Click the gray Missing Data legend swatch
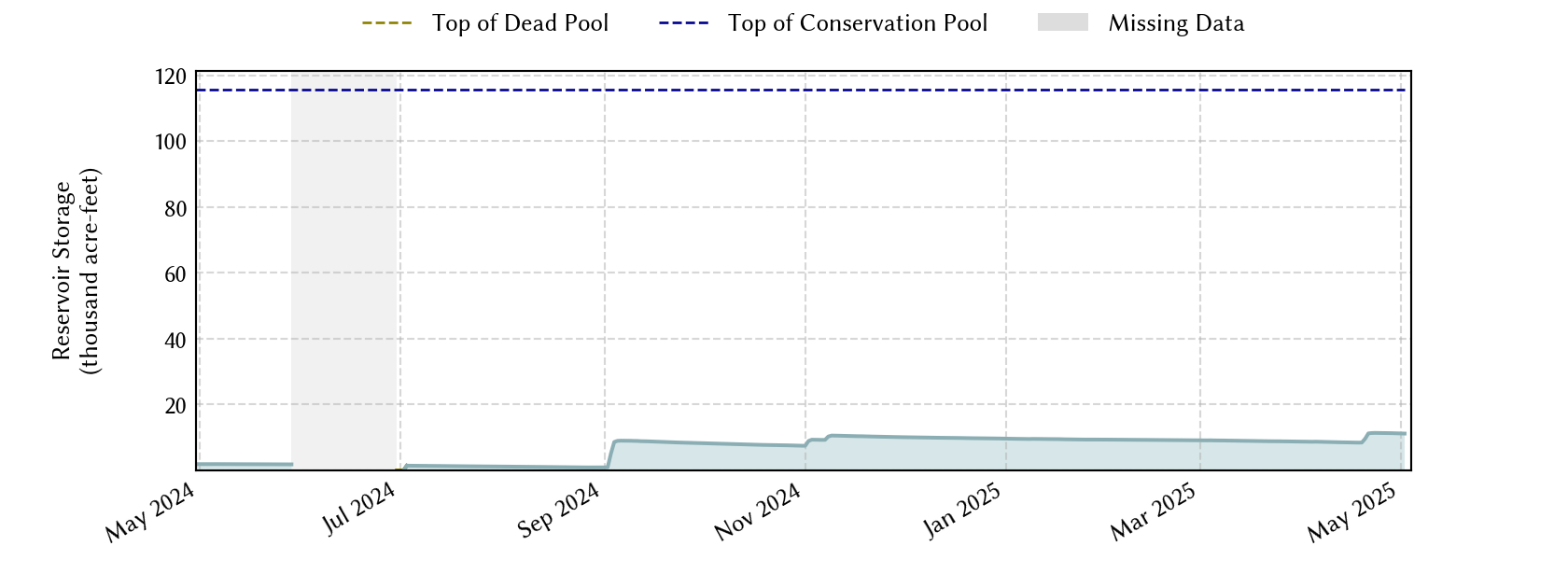 1063,22
